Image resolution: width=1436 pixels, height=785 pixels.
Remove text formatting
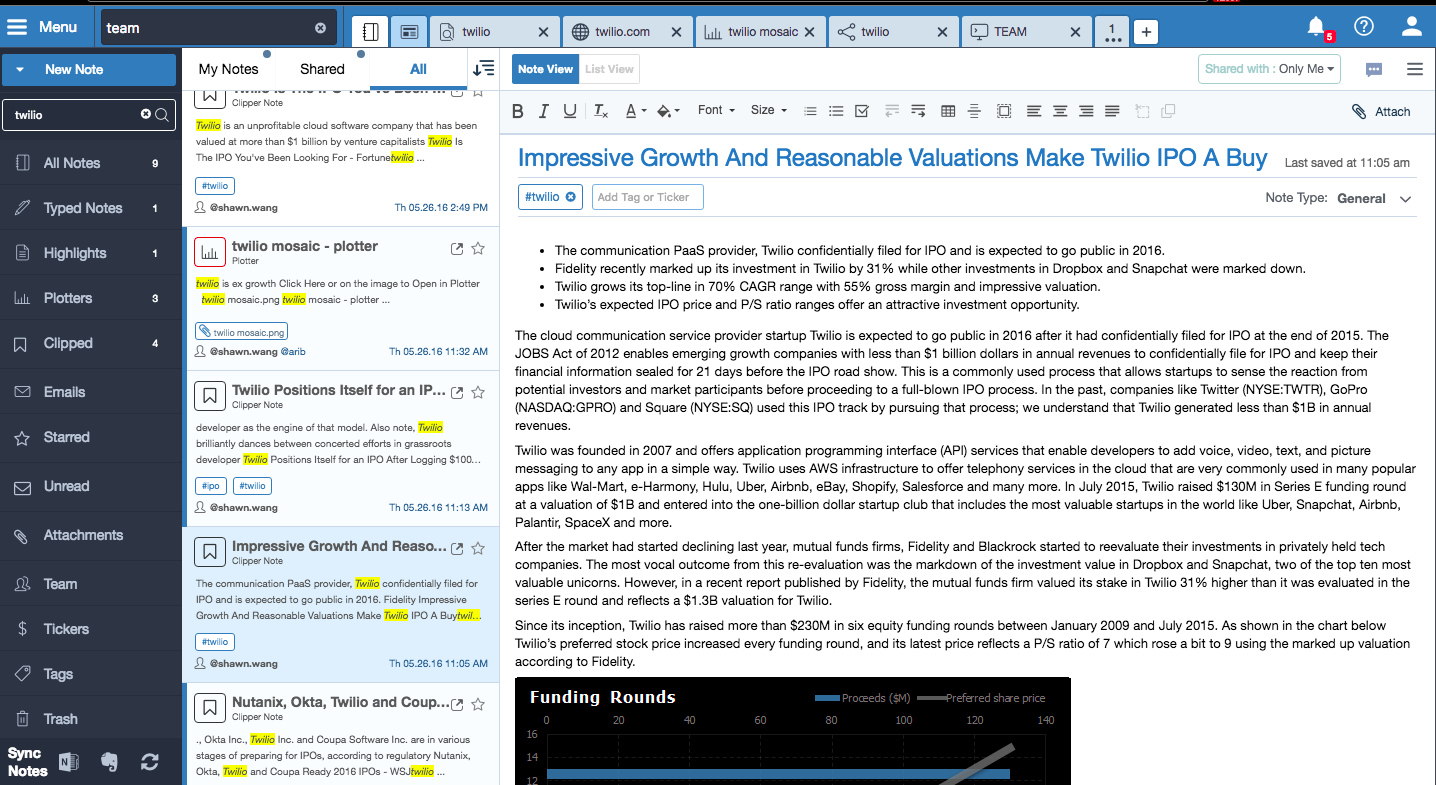(x=600, y=111)
